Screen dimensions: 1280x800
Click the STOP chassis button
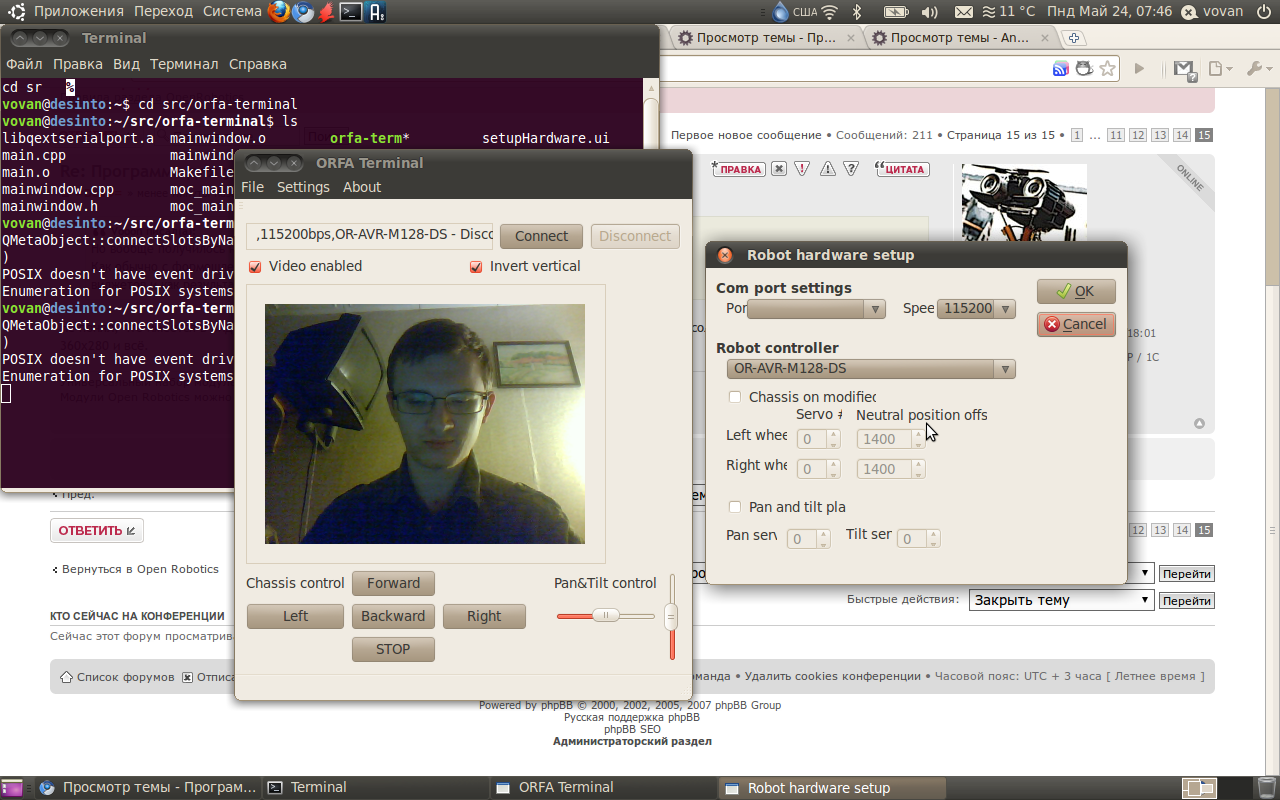pos(393,649)
